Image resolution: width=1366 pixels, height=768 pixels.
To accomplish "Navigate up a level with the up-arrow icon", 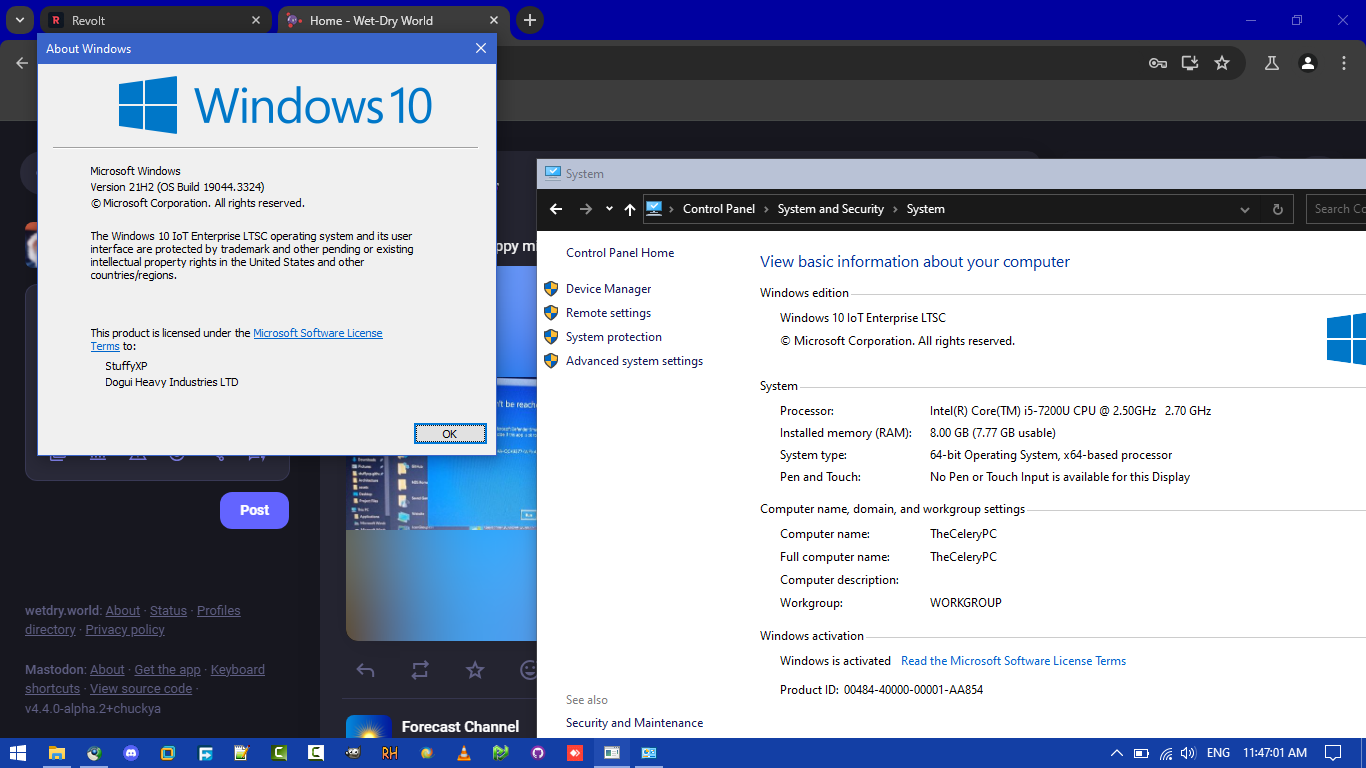I will click(x=629, y=208).
